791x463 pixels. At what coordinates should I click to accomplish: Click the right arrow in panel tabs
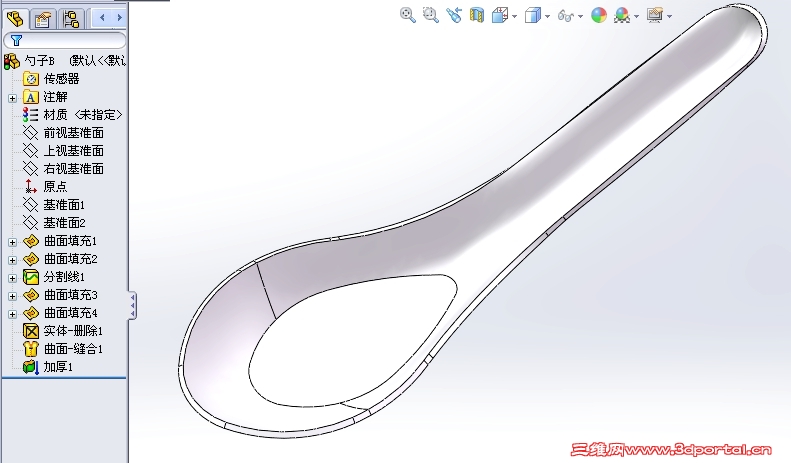(120, 18)
